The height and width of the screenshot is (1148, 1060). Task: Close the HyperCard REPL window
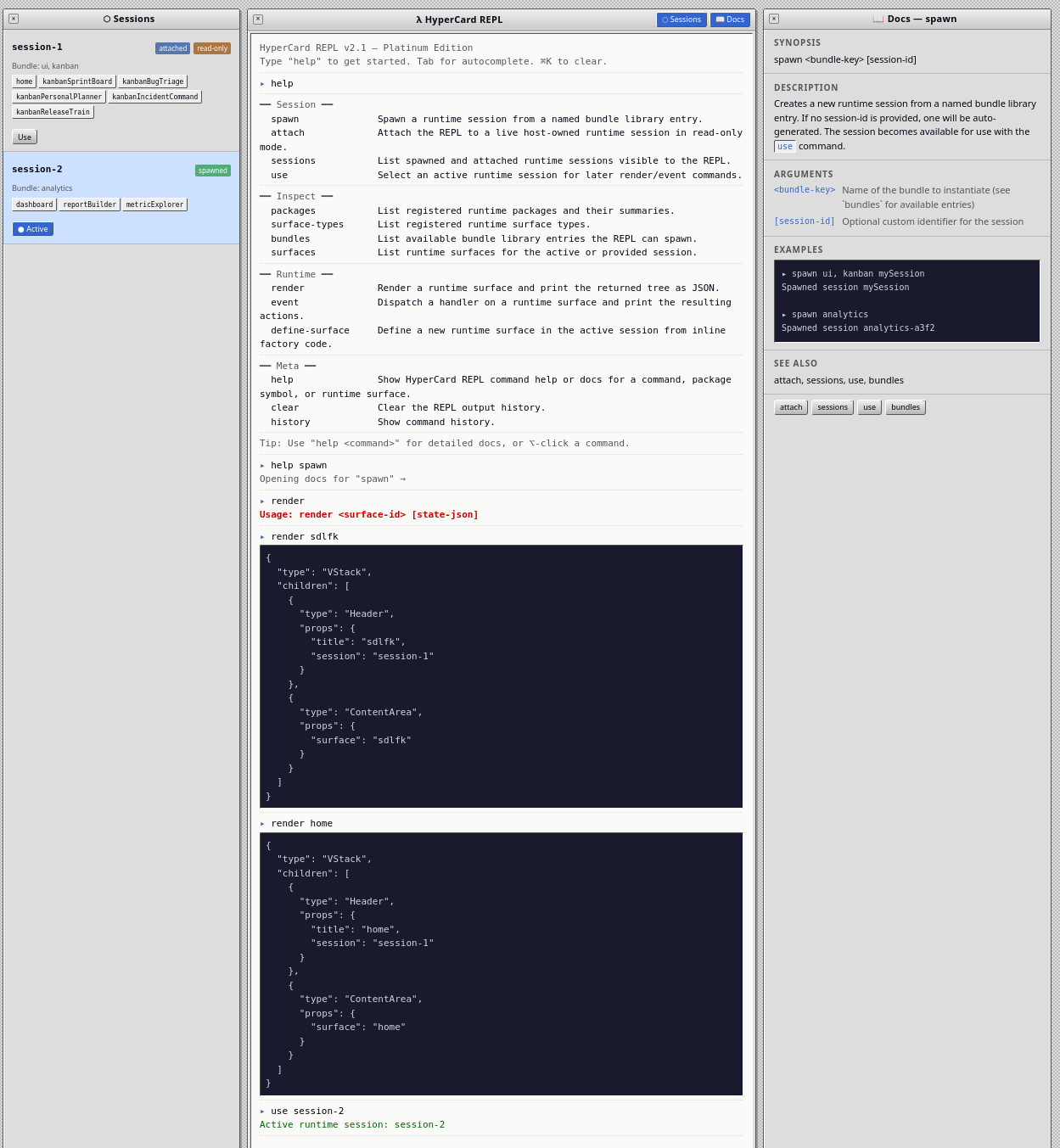(x=258, y=20)
